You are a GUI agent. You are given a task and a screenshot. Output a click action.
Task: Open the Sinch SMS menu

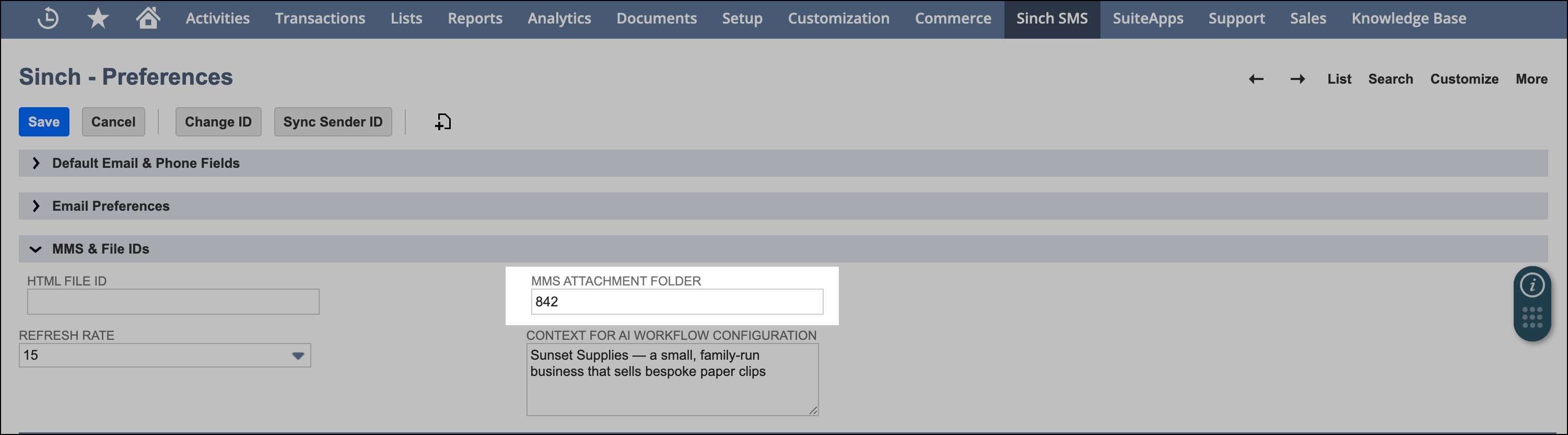point(1051,18)
